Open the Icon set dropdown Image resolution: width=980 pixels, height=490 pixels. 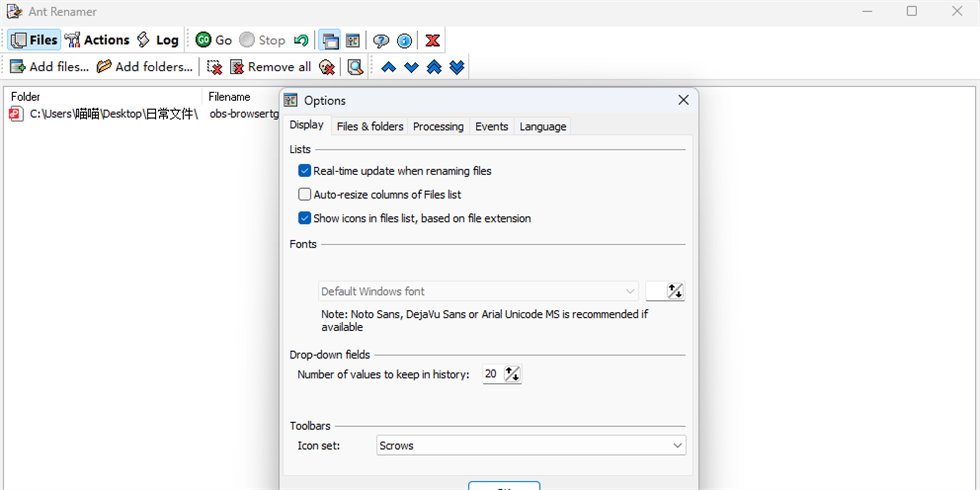click(531, 446)
